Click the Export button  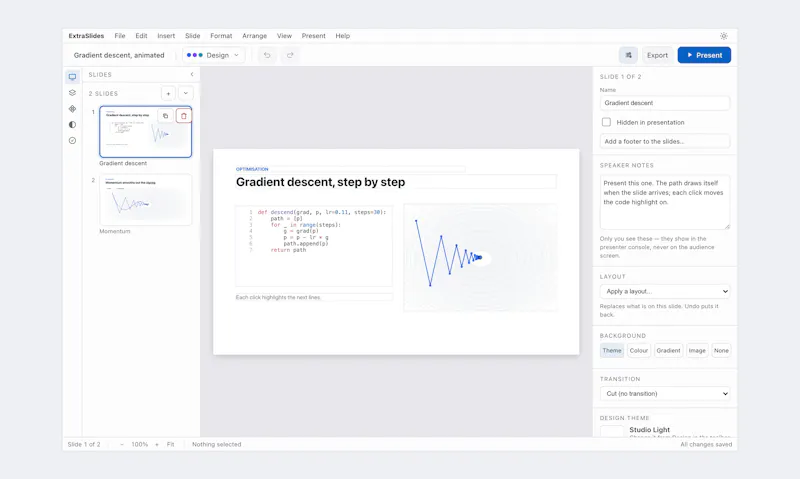click(657, 55)
